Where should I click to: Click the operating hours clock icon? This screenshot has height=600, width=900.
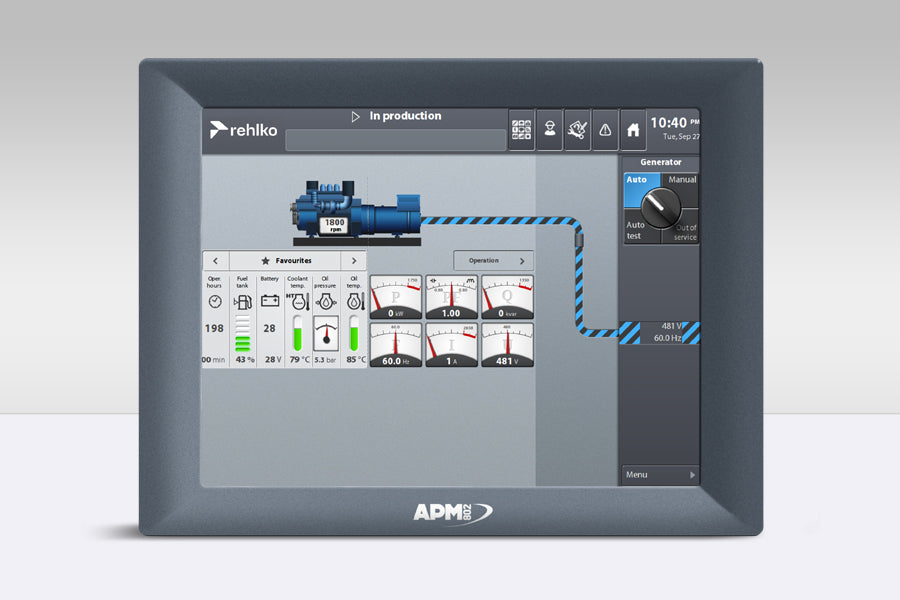(x=214, y=300)
